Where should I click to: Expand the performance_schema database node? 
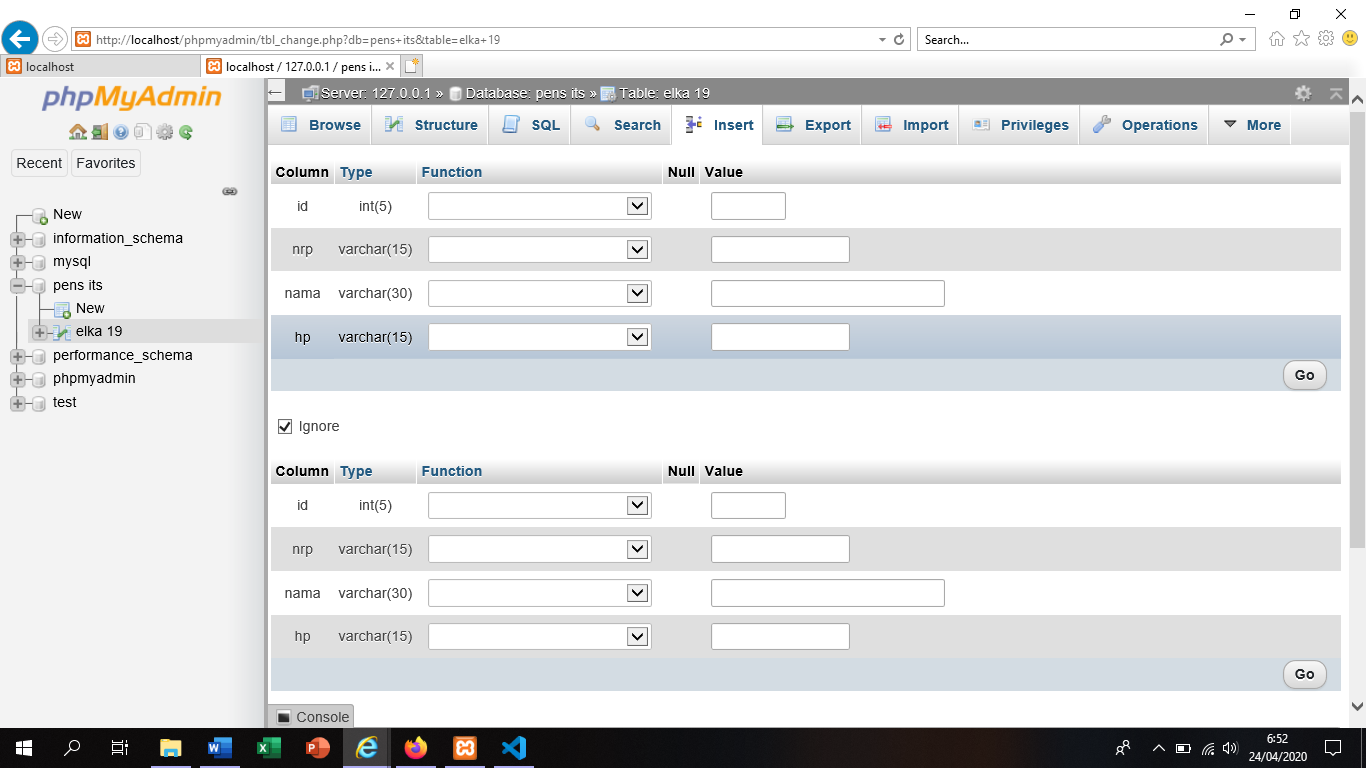(17, 356)
